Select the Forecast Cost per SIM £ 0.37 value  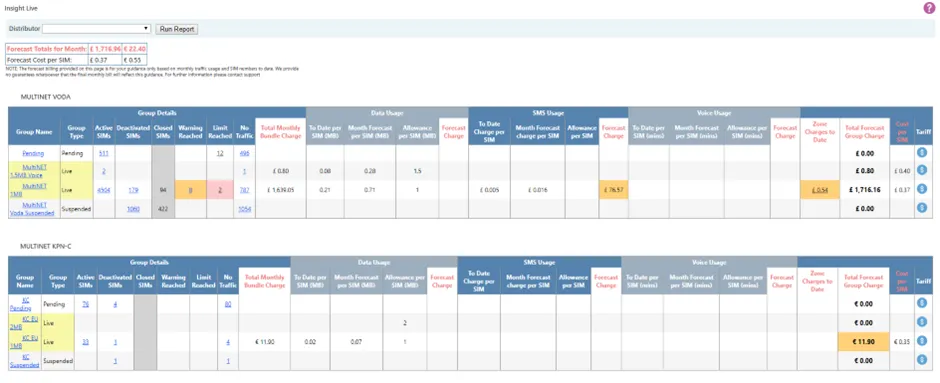pyautogui.click(x=98, y=60)
